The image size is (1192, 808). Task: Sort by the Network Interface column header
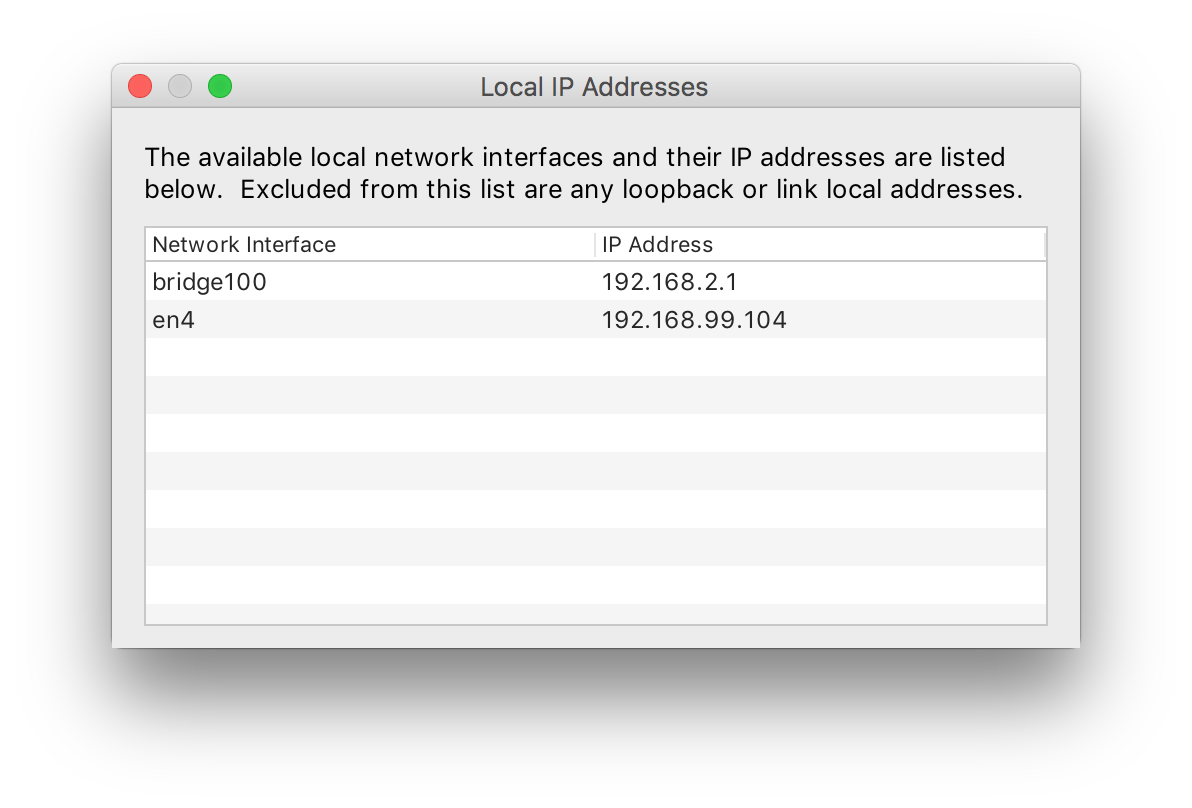pos(244,245)
